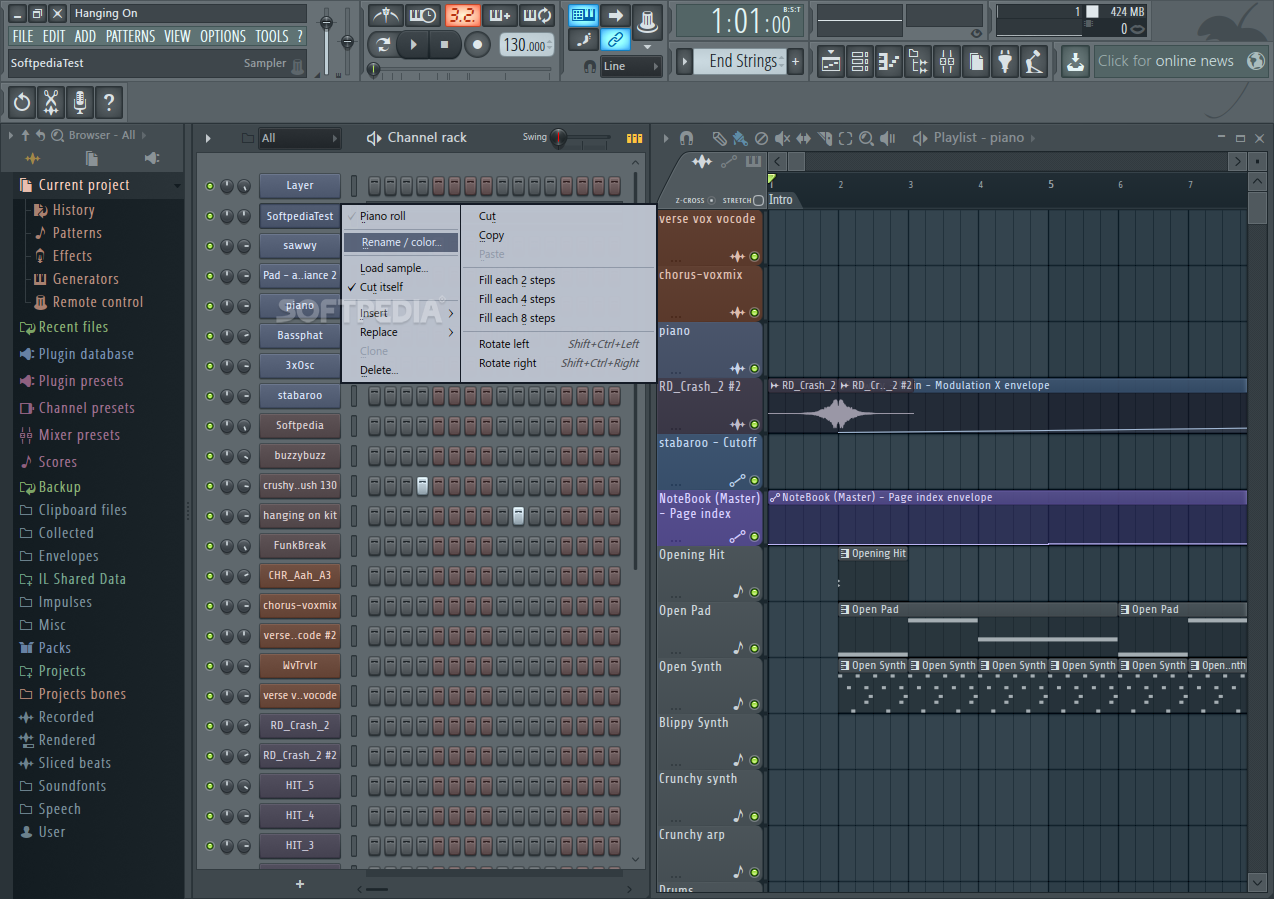Mute the Bassphat channel LED
Viewport: 1274px width, 899px height.
point(210,336)
